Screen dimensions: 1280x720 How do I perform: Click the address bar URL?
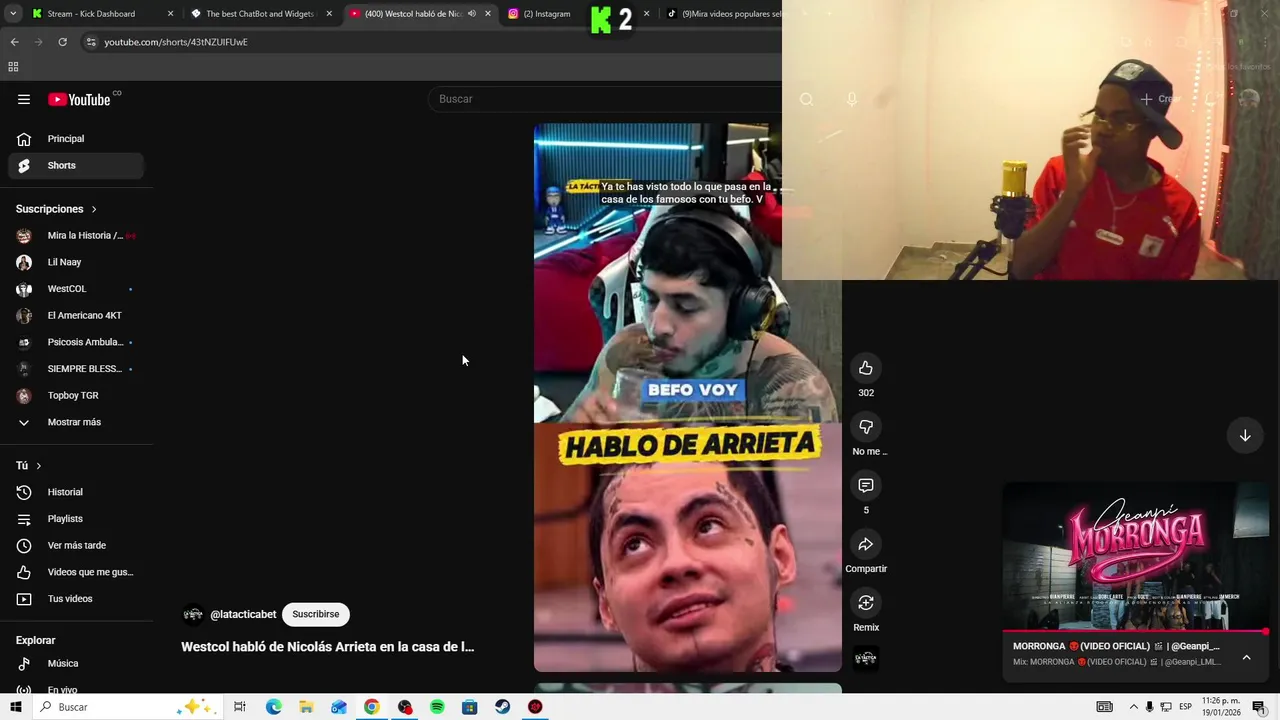(x=176, y=42)
